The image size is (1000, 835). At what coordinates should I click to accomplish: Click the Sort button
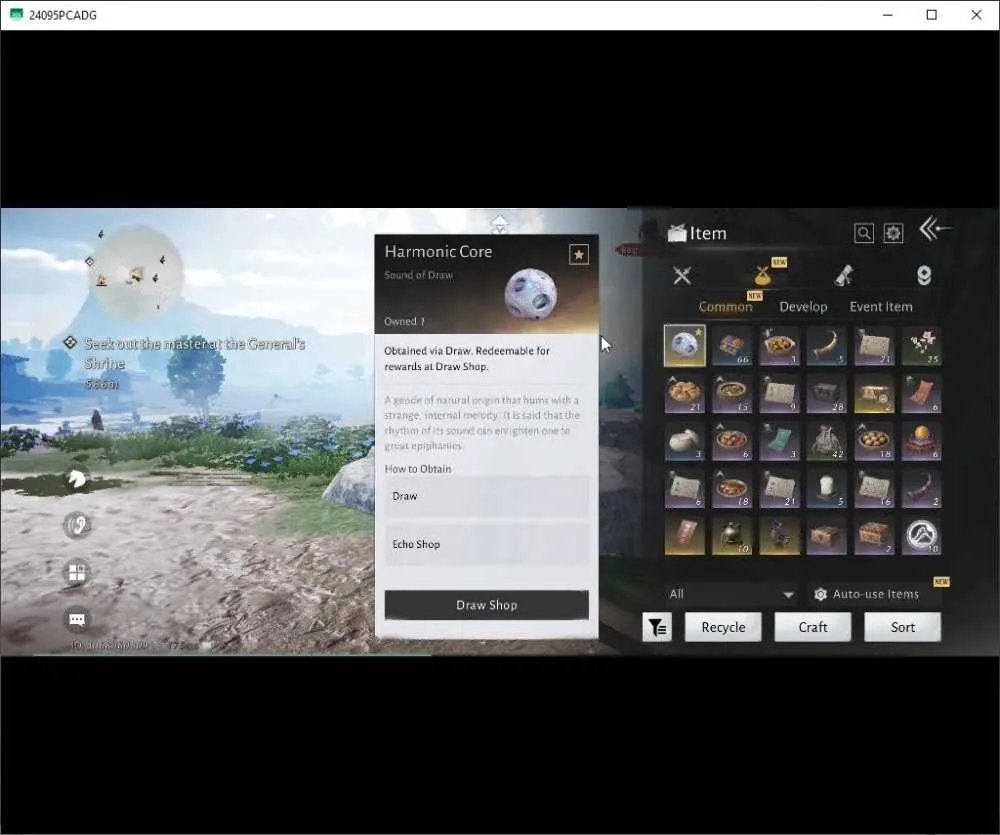[x=902, y=627]
